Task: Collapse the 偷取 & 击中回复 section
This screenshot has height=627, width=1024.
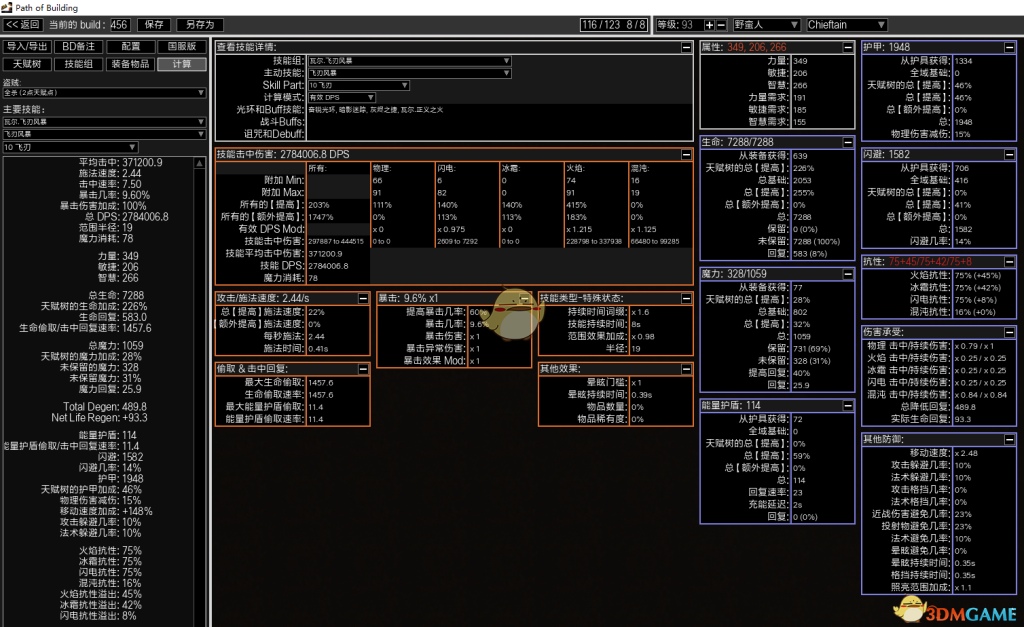Action: click(x=363, y=369)
